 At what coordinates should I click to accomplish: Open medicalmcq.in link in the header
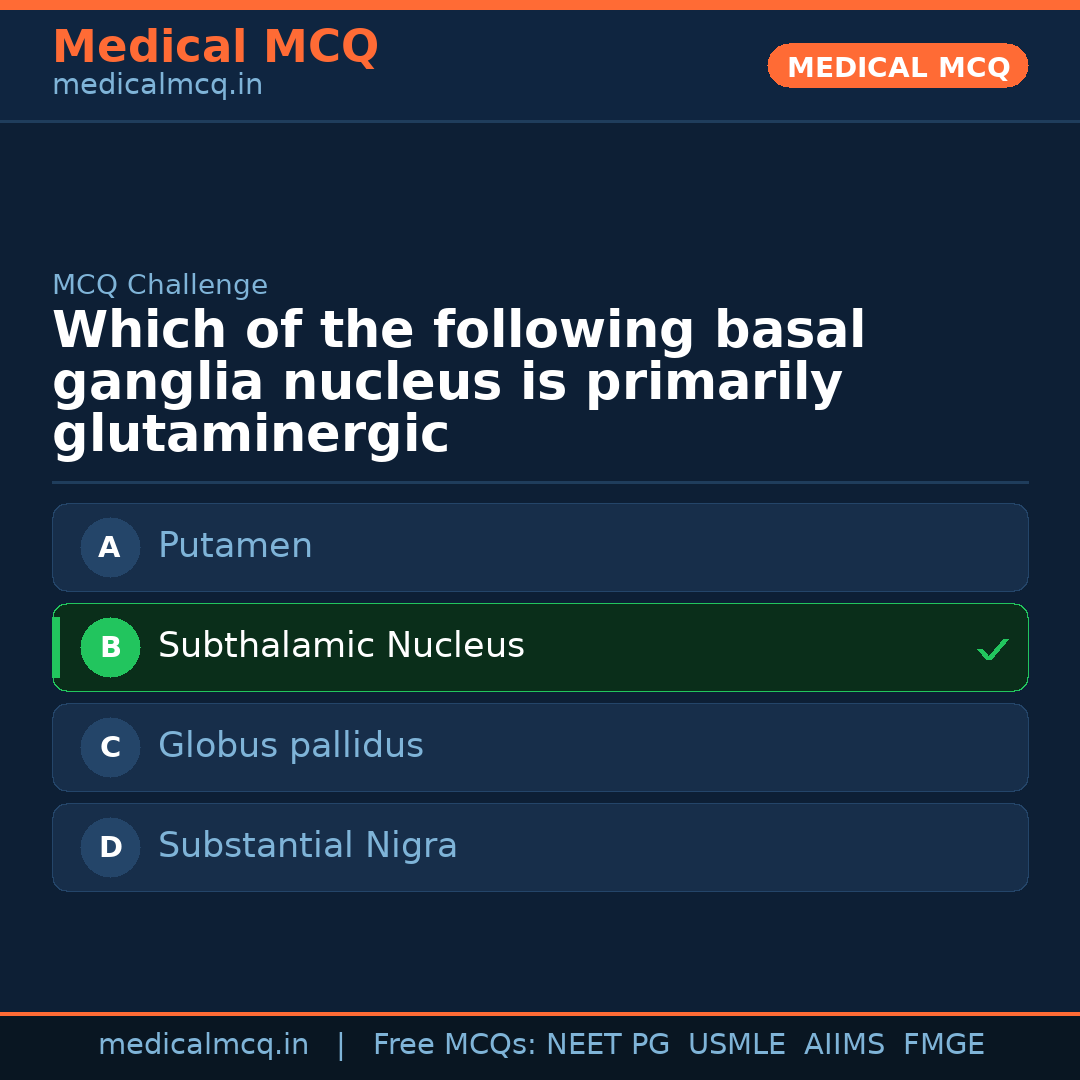pos(157,84)
